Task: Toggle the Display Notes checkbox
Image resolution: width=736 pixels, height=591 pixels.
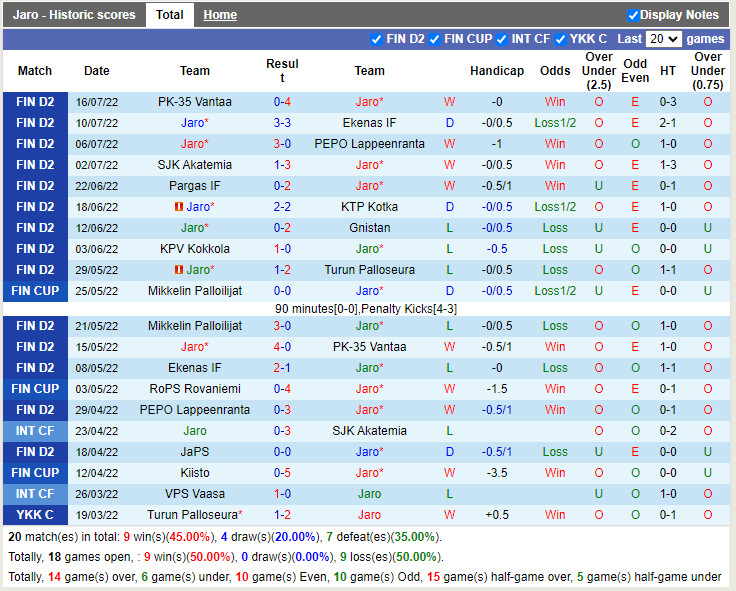Action: (633, 15)
